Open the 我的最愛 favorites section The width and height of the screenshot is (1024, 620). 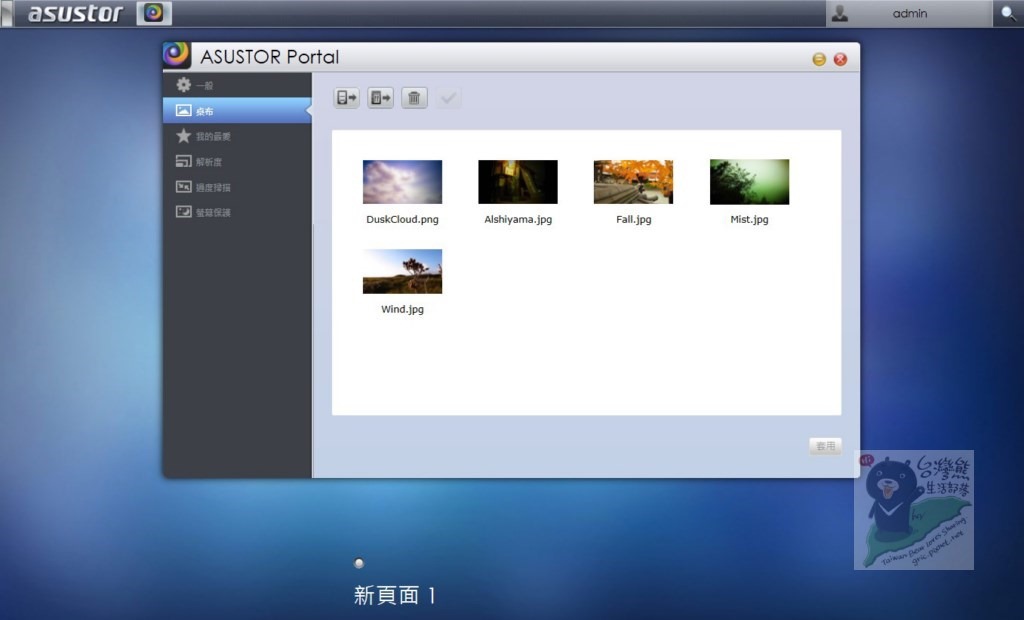click(236, 136)
